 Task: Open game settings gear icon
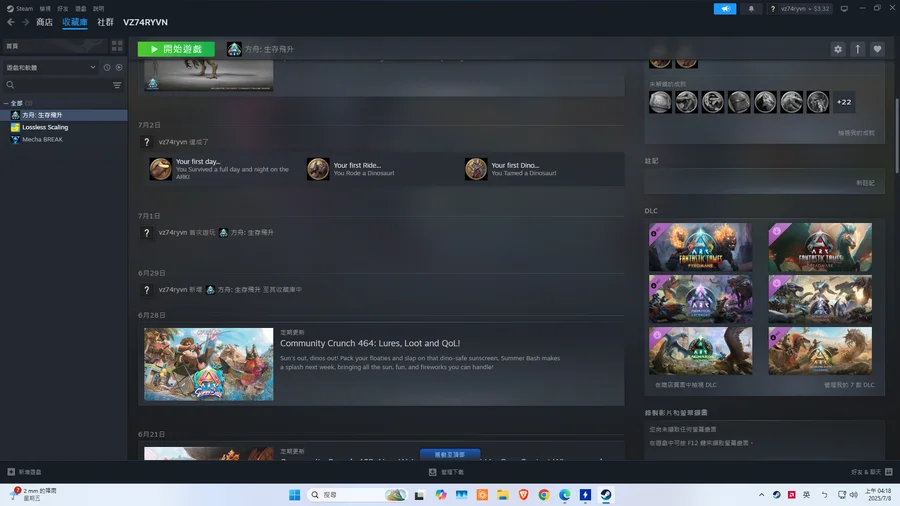[838, 49]
